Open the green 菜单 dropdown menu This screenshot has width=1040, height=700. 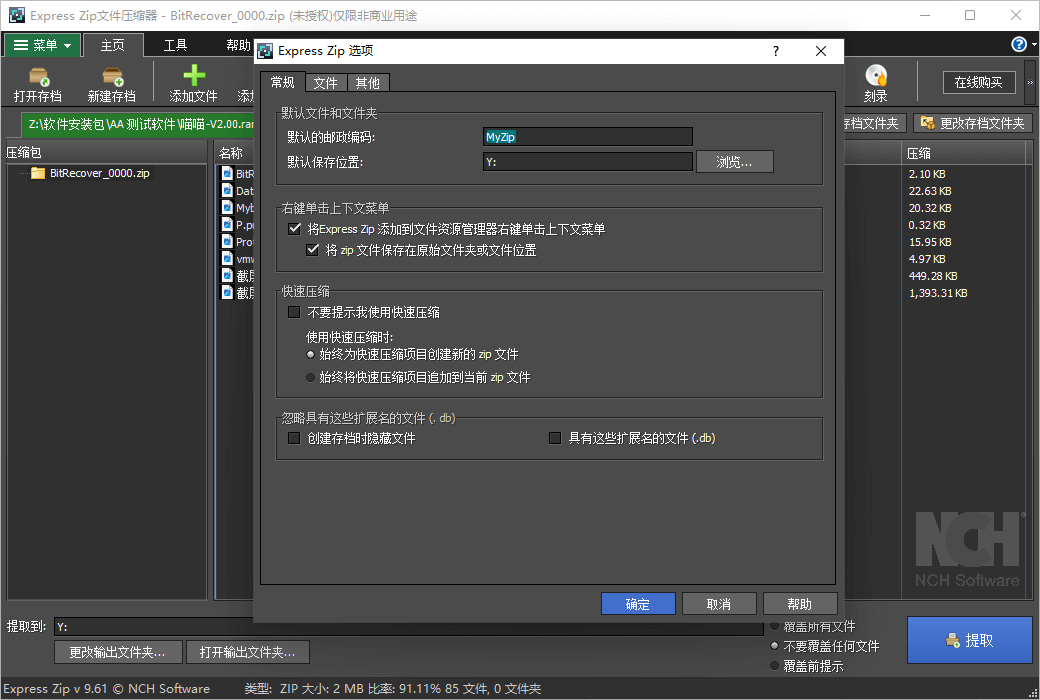click(42, 45)
